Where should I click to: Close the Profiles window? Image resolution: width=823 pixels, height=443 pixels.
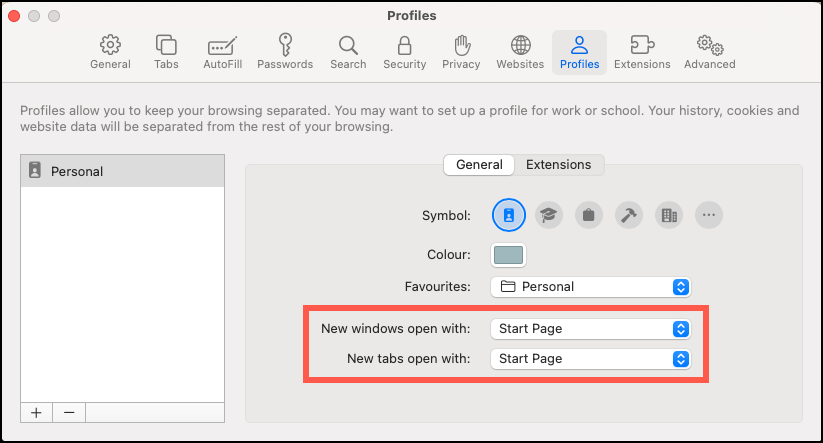click(14, 16)
